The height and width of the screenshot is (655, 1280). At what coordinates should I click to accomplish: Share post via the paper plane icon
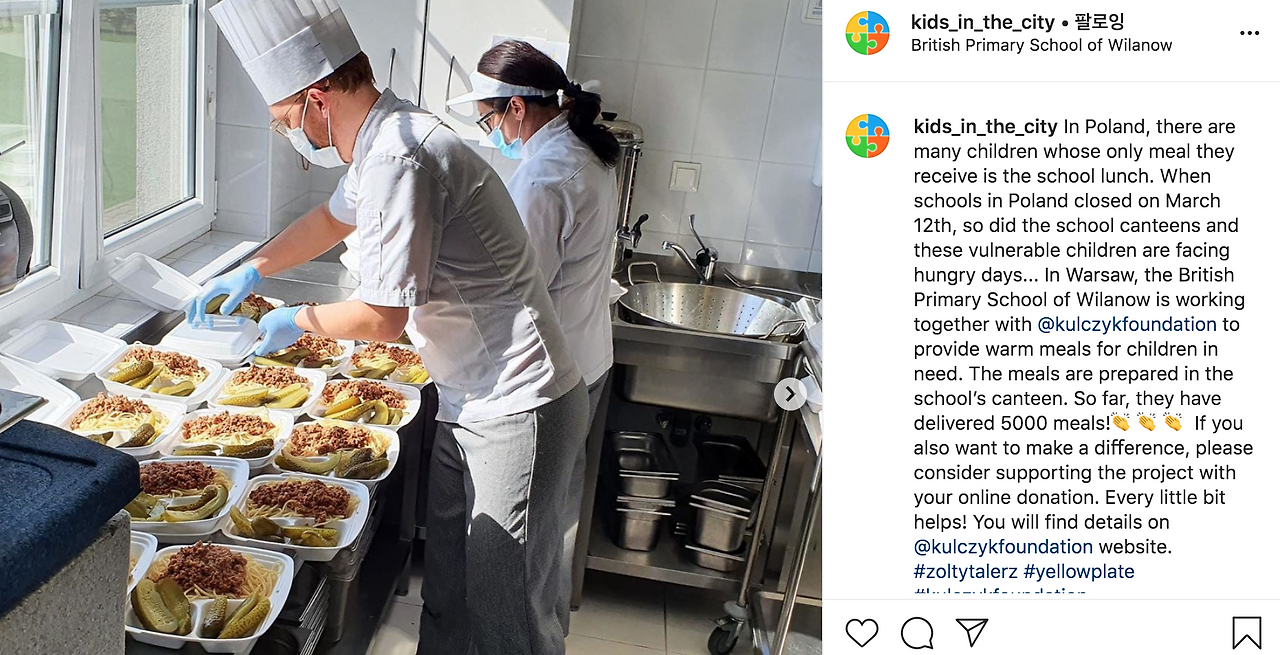972,632
